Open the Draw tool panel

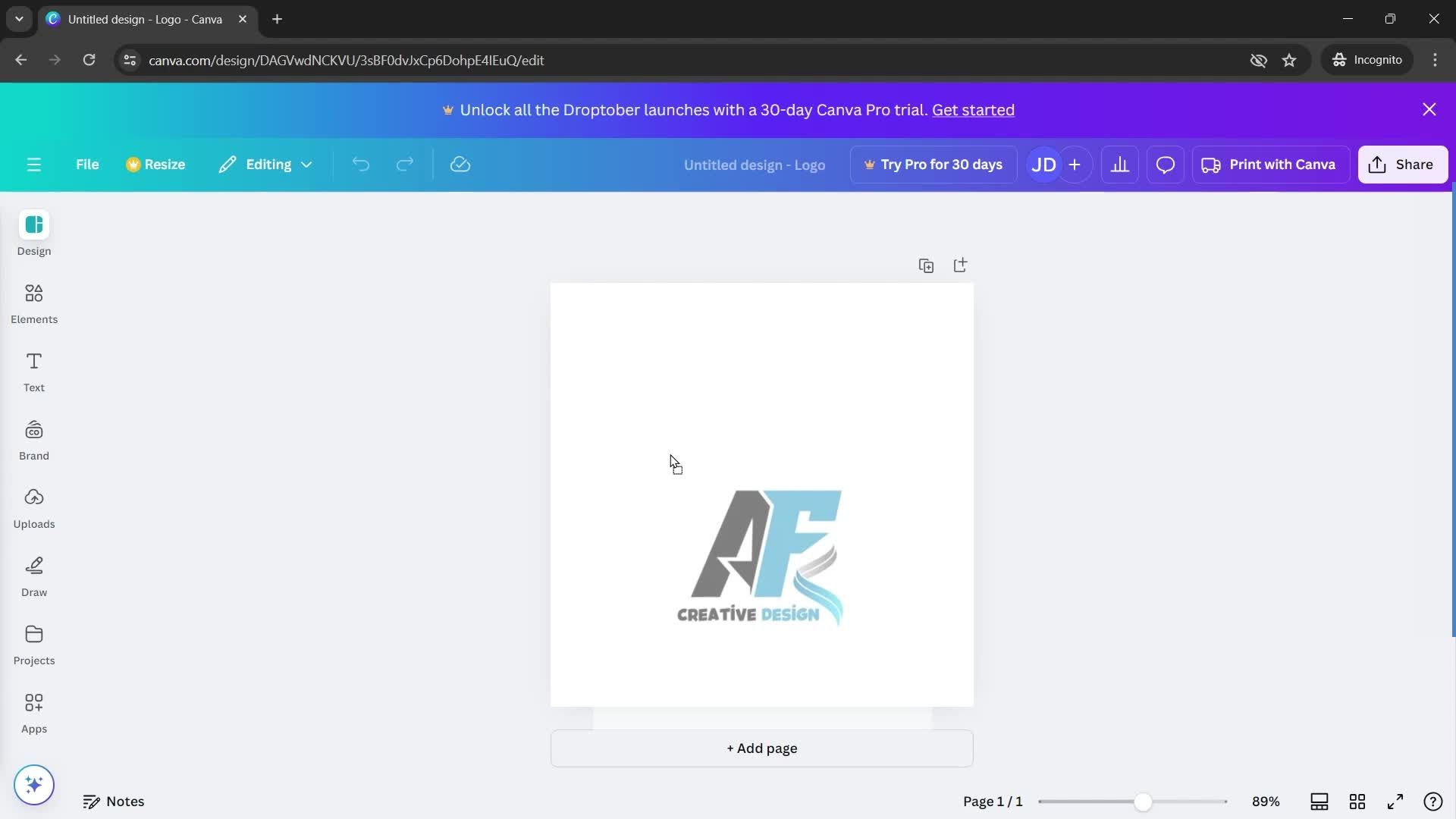(x=33, y=576)
